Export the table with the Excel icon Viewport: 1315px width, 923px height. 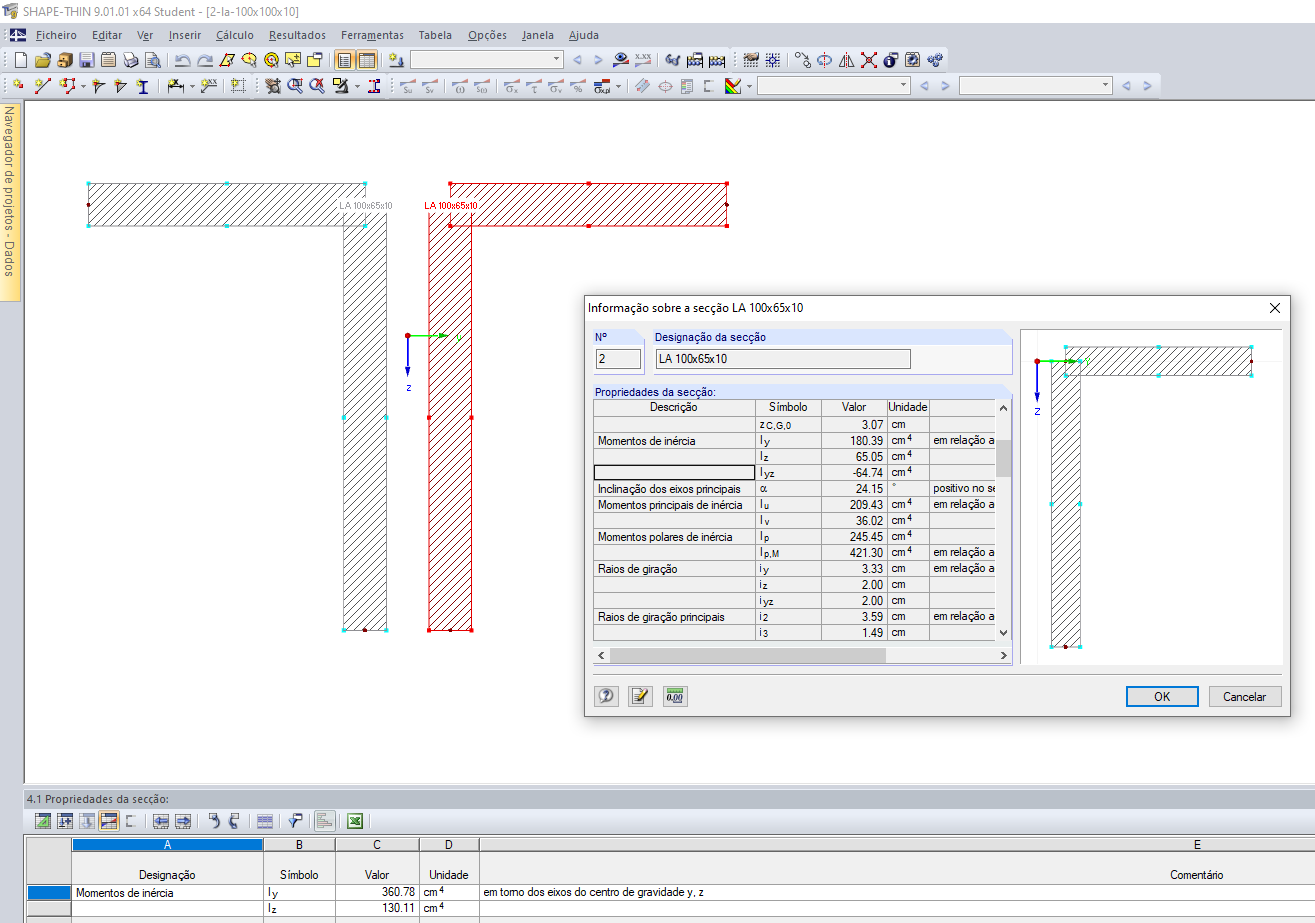click(x=354, y=821)
